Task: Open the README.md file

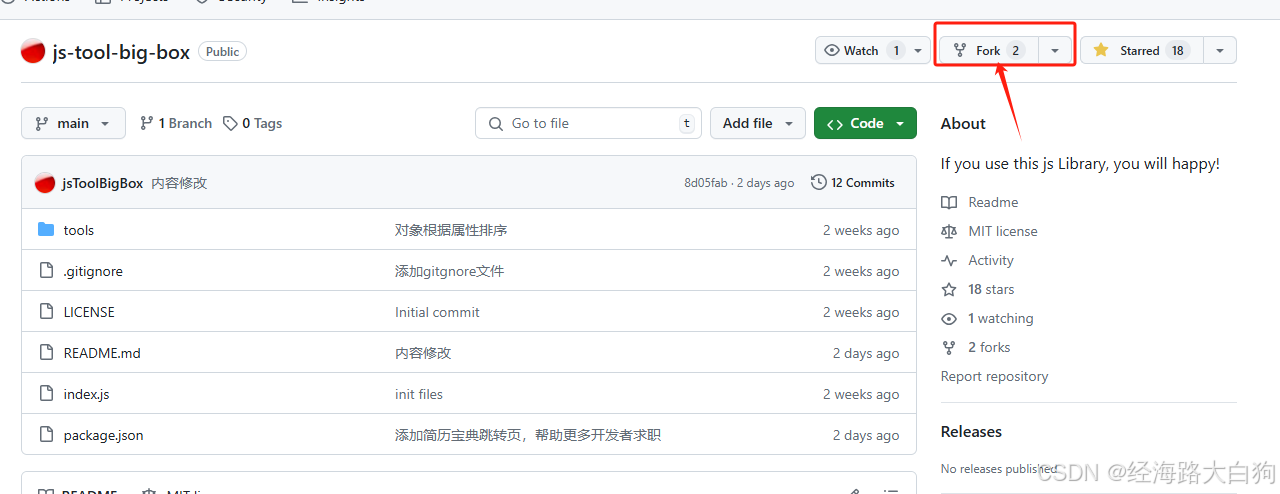Action: click(102, 353)
